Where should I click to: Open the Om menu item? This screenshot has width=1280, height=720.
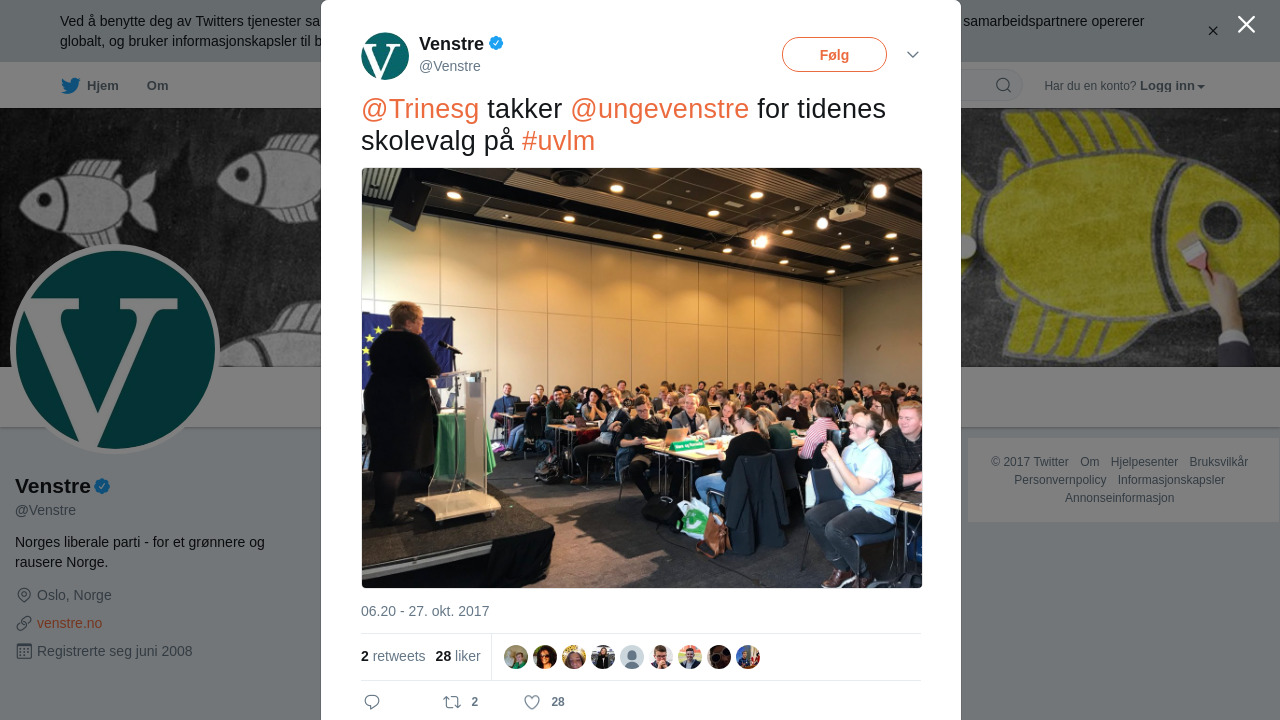(157, 86)
